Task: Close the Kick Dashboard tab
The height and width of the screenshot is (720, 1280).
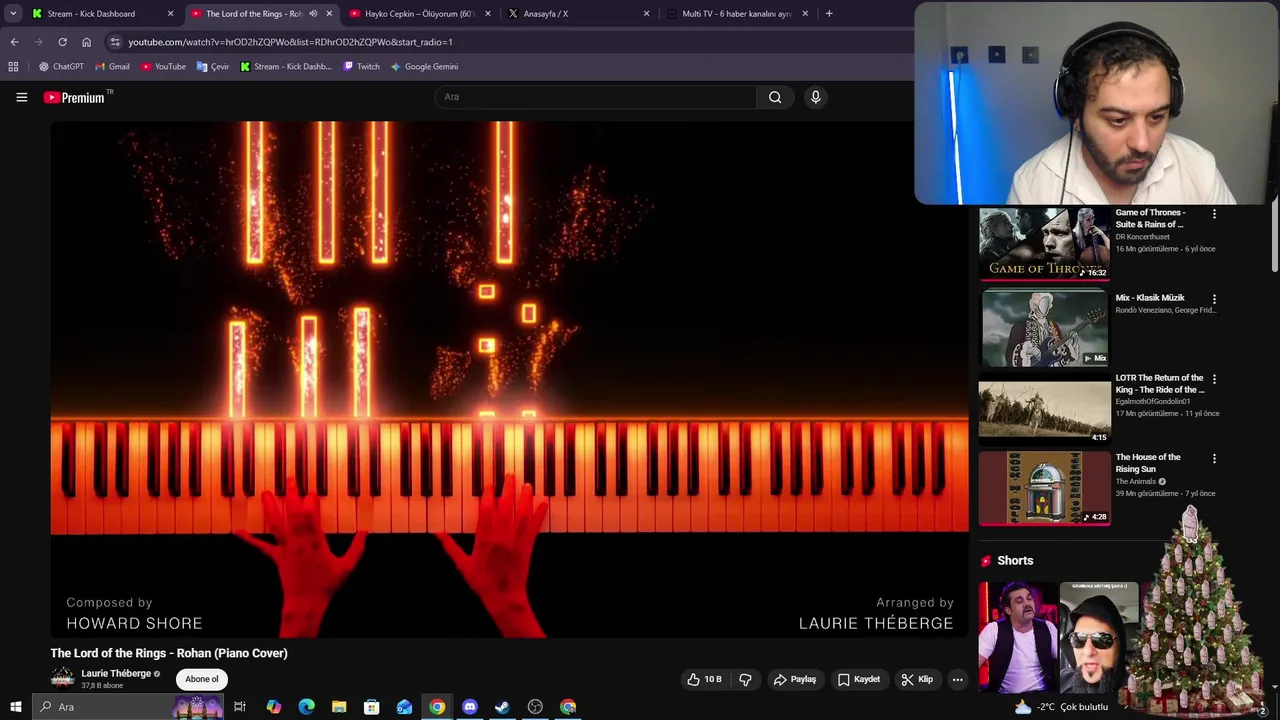Action: (x=170, y=14)
